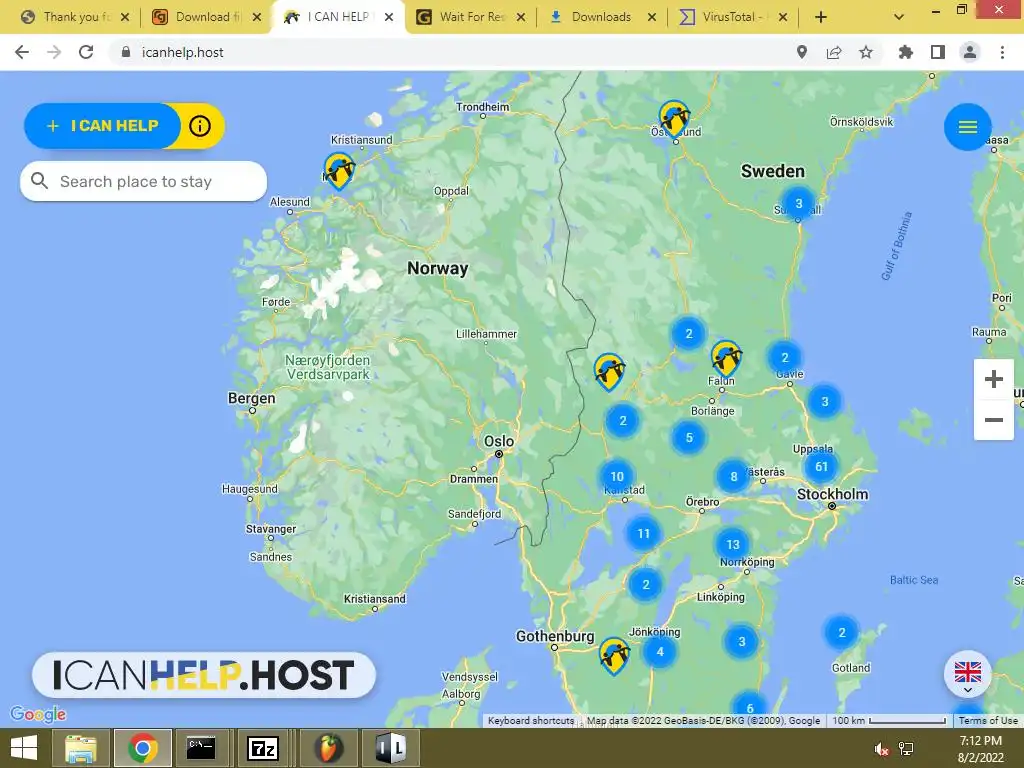1024x768 pixels.
Task: Go back to previous page
Action: click(x=22, y=52)
